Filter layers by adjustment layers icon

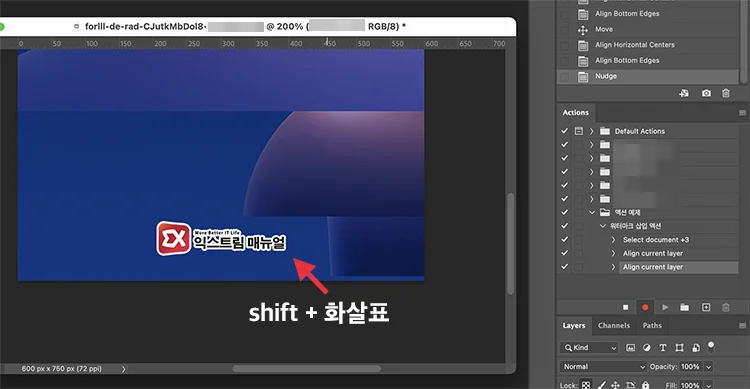(647, 348)
